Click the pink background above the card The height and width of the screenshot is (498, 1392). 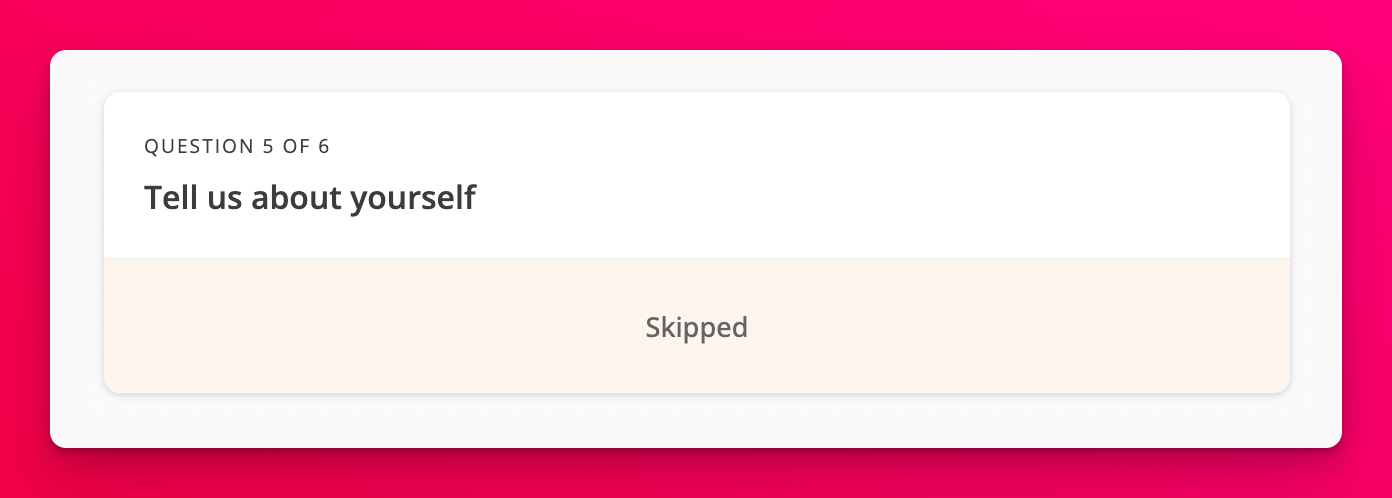coord(696,24)
